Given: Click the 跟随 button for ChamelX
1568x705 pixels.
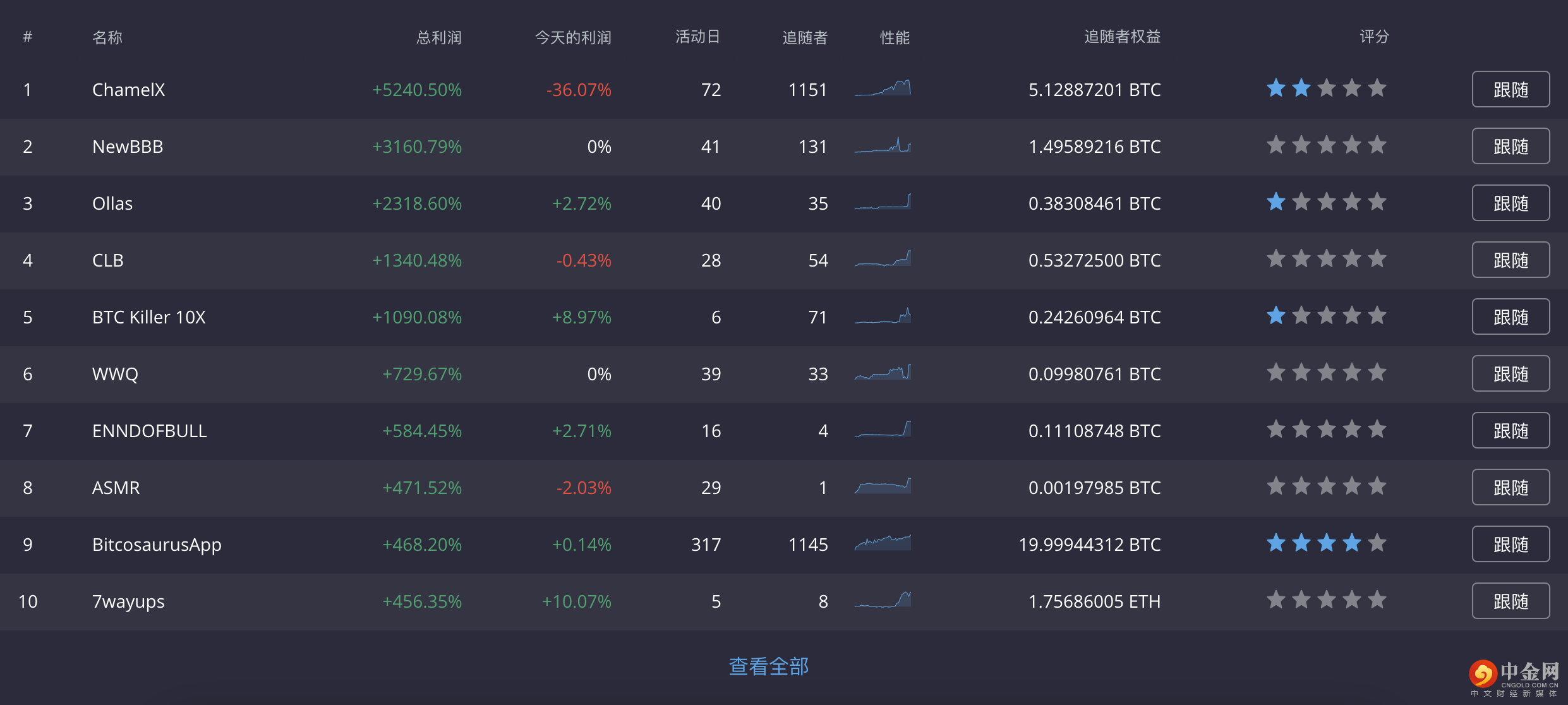Looking at the screenshot, I should tap(1510, 90).
